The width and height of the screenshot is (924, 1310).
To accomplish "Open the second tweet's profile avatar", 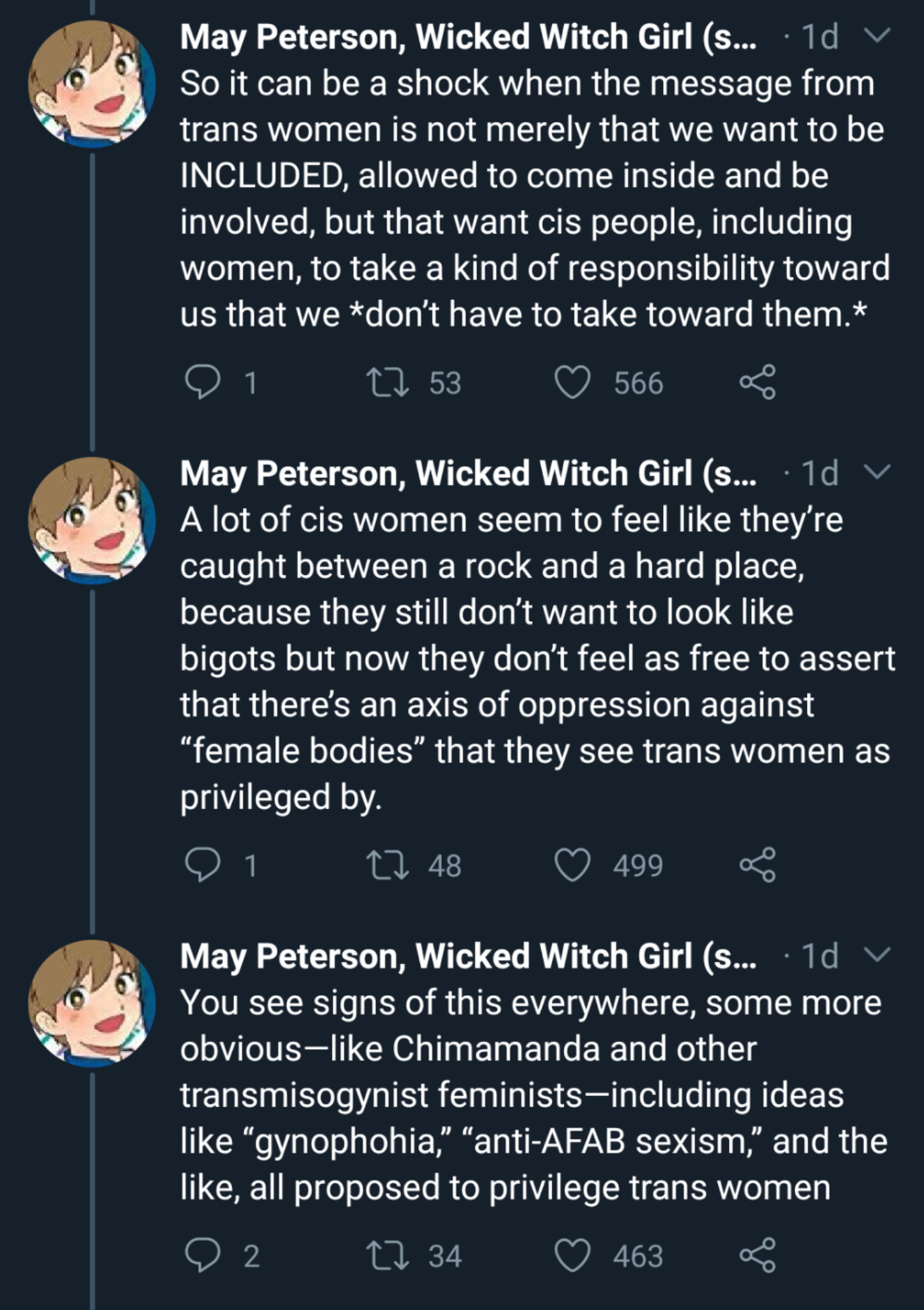I will tap(91, 520).
